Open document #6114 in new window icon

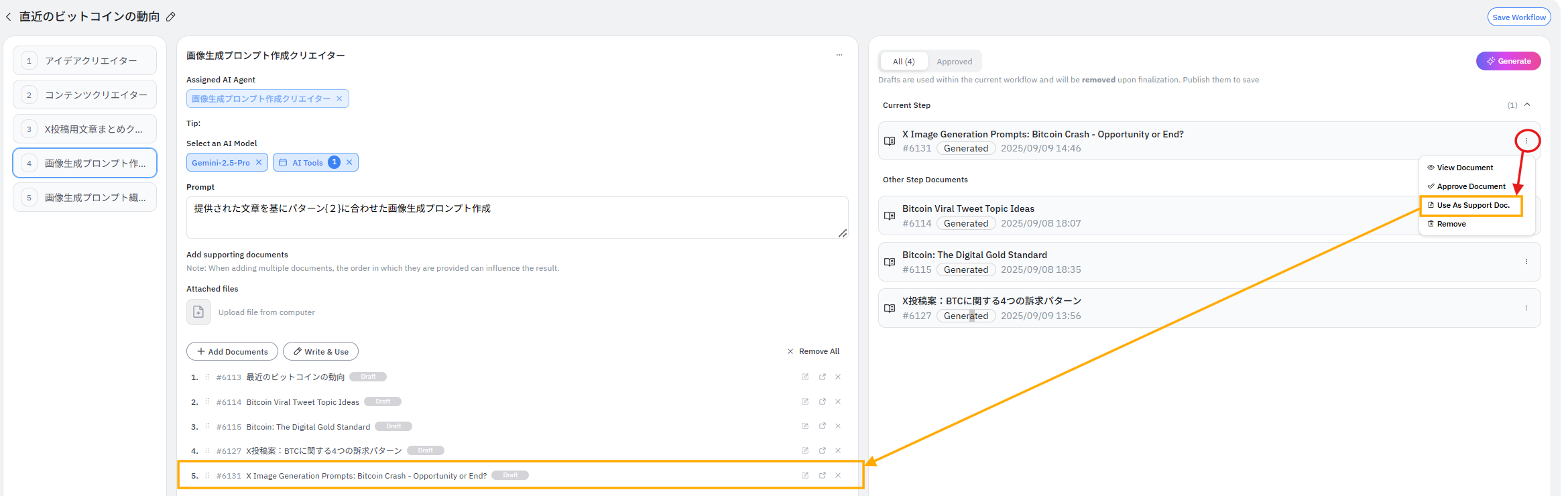[823, 402]
